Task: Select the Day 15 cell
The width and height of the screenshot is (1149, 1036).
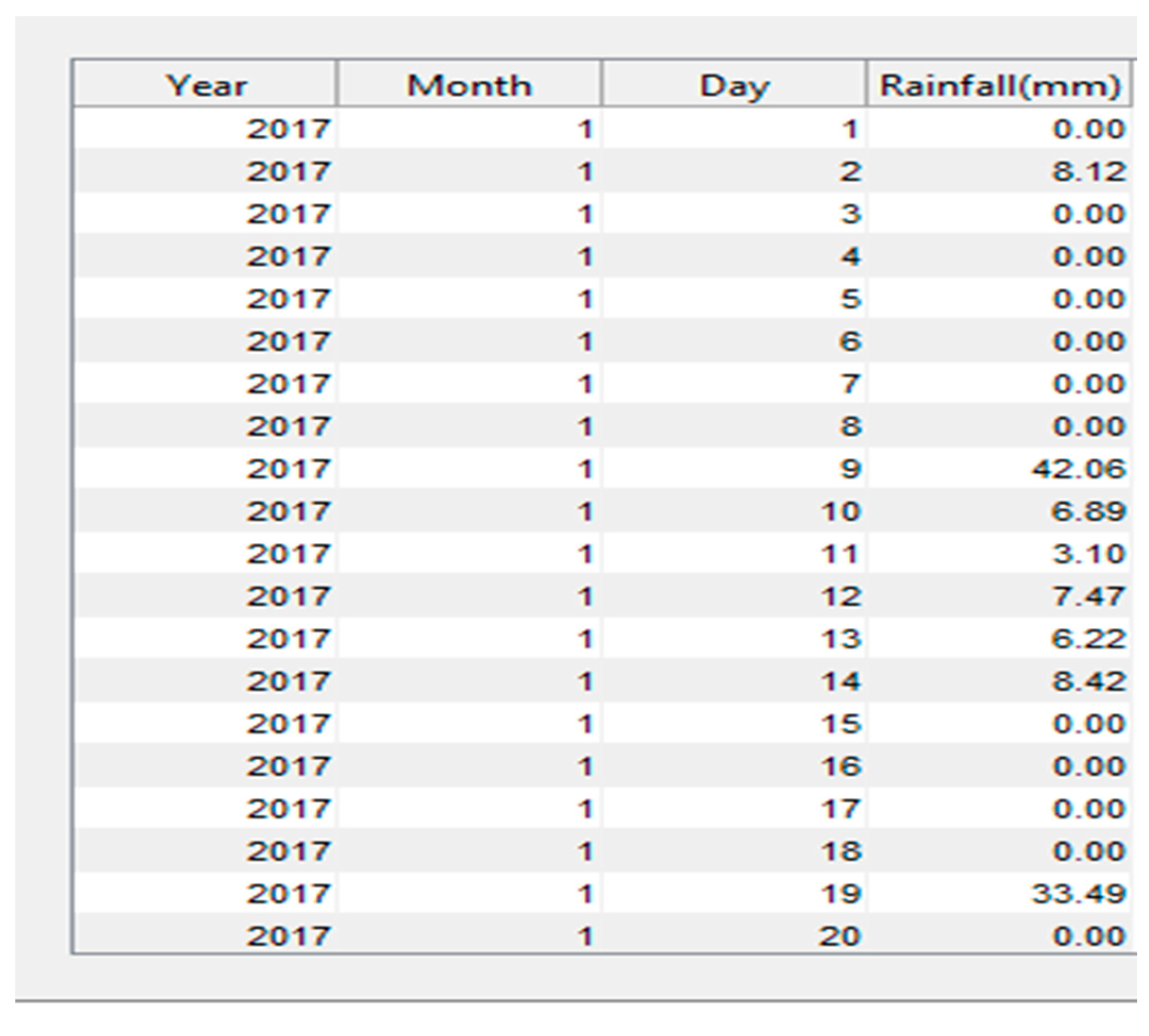Action: (x=734, y=724)
